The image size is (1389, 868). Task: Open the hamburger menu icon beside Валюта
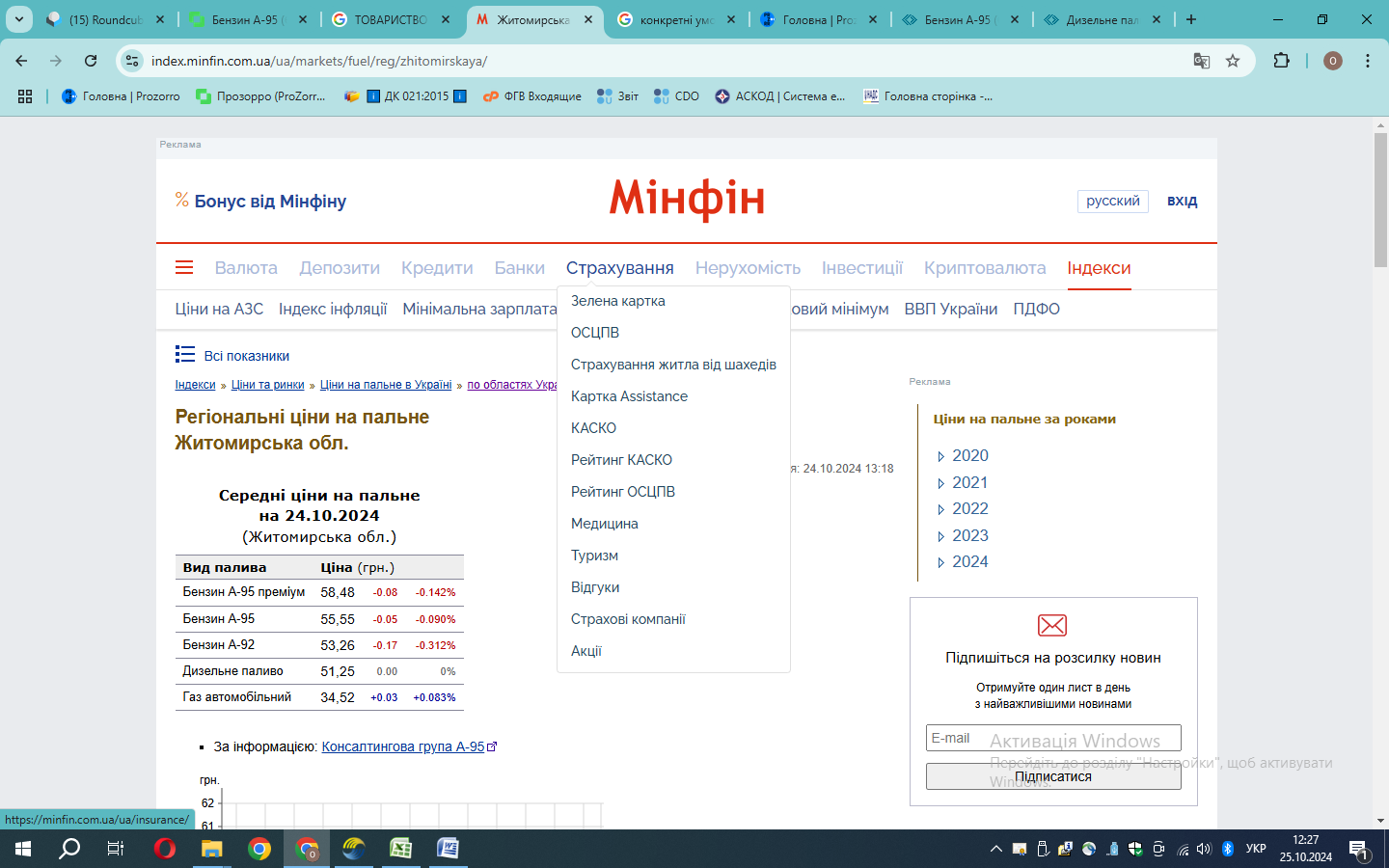tap(184, 268)
